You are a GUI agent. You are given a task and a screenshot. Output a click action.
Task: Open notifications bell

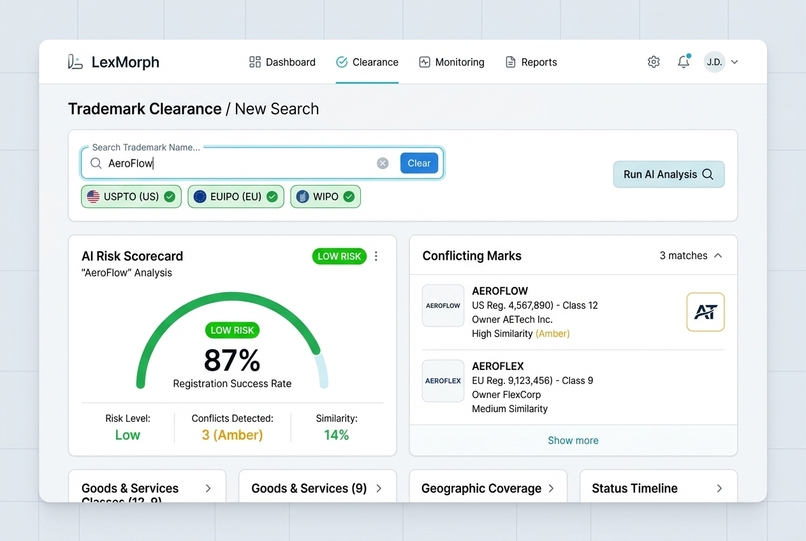click(683, 62)
